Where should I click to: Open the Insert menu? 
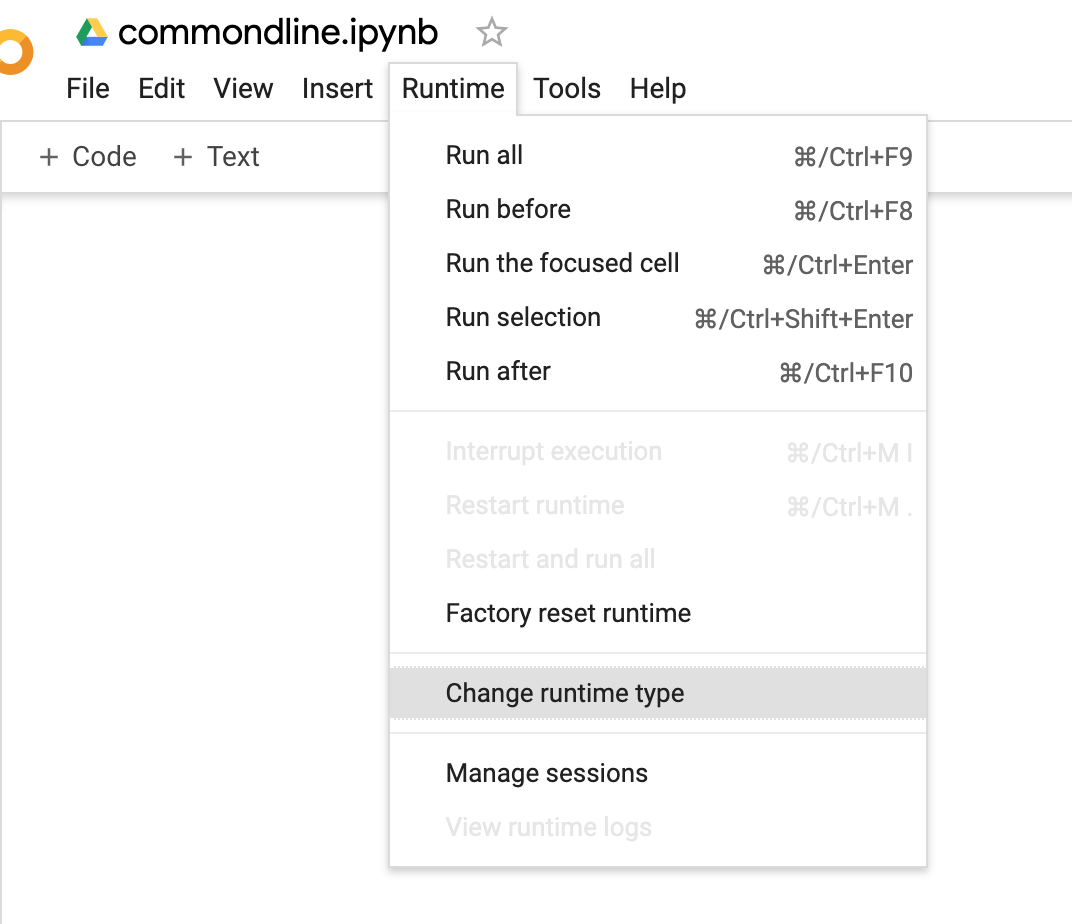click(337, 89)
